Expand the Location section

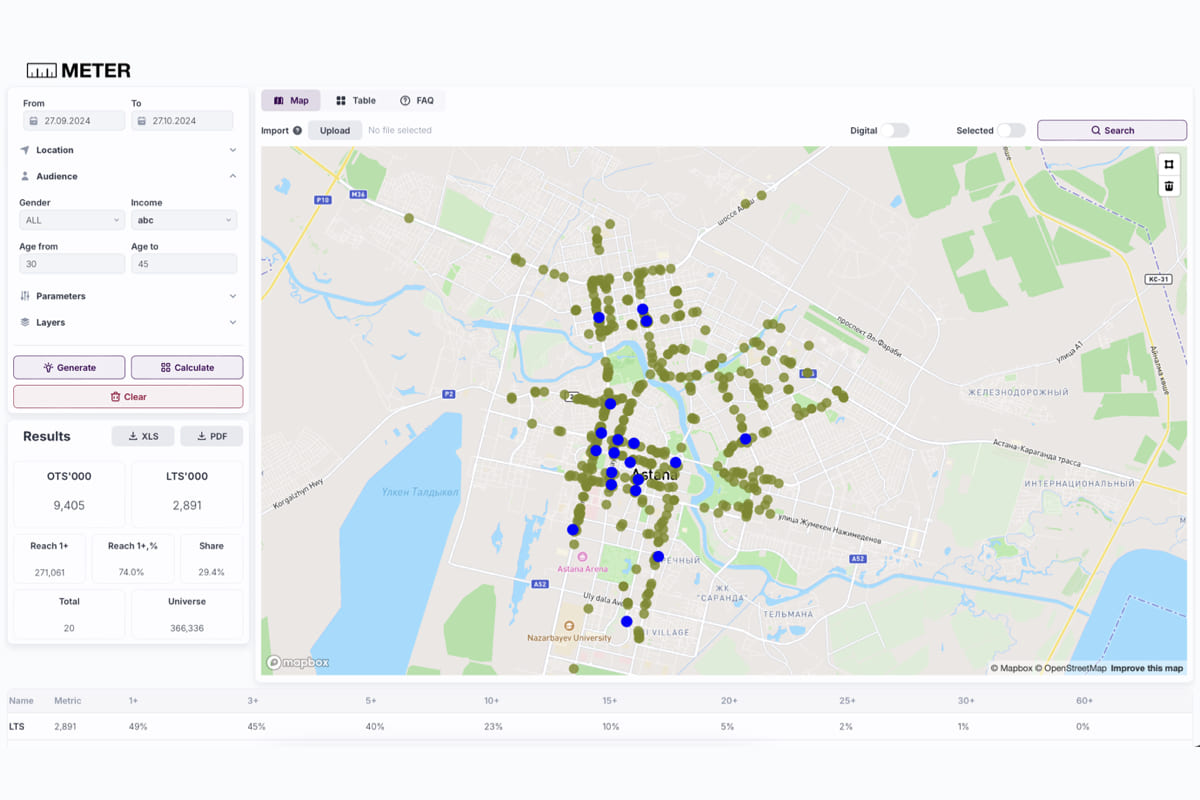point(128,150)
